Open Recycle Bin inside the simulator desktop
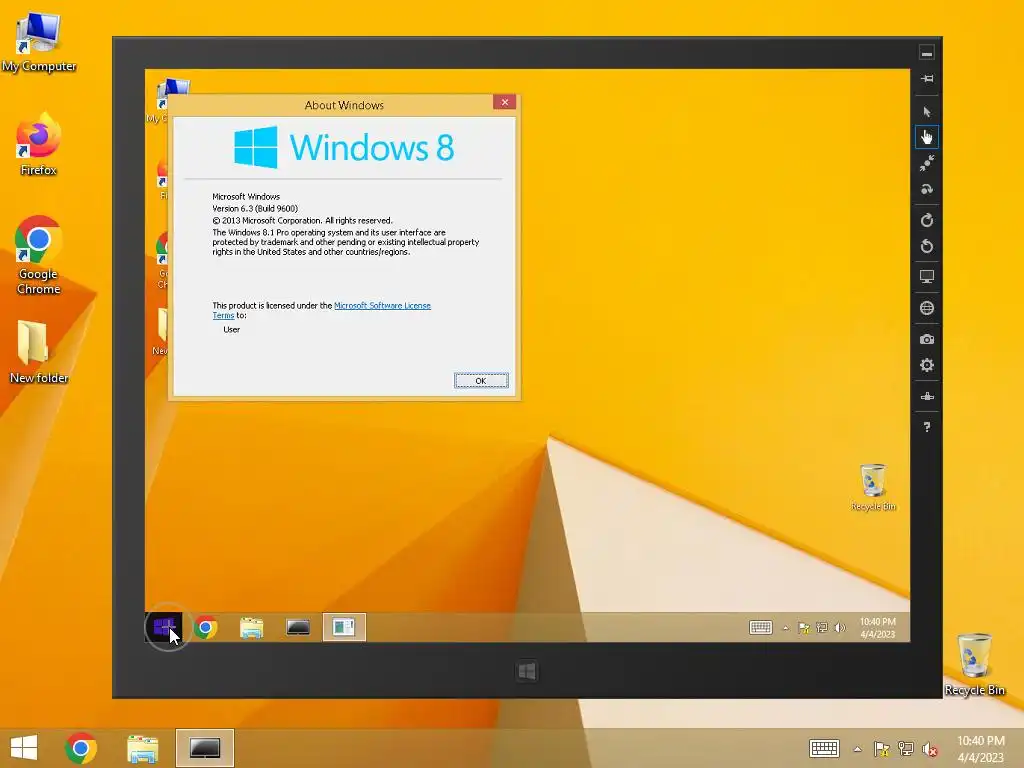The height and width of the screenshot is (768, 1024). (873, 487)
